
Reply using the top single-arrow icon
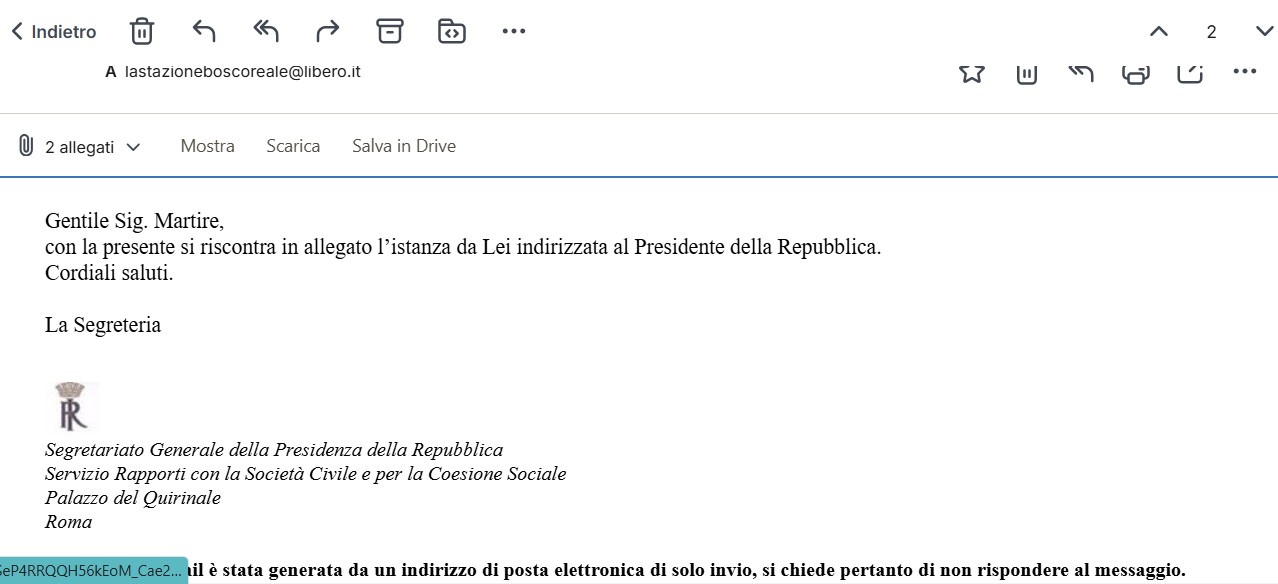[x=204, y=32]
